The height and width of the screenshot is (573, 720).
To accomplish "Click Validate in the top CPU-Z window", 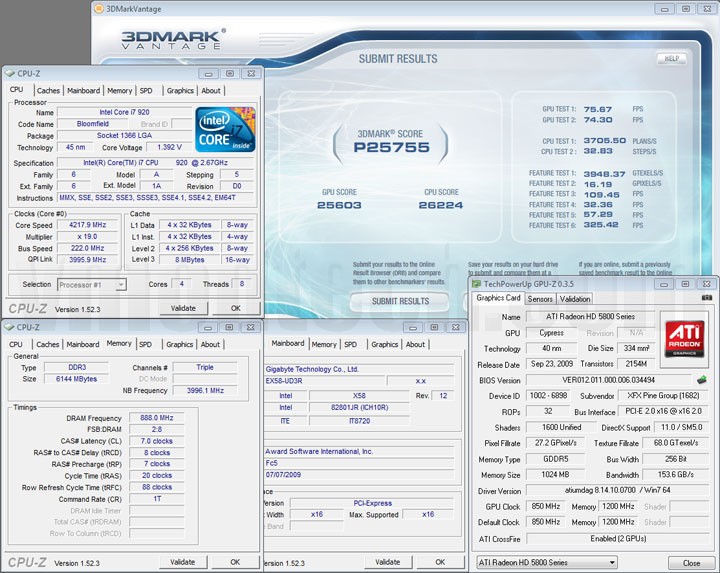I will (183, 308).
